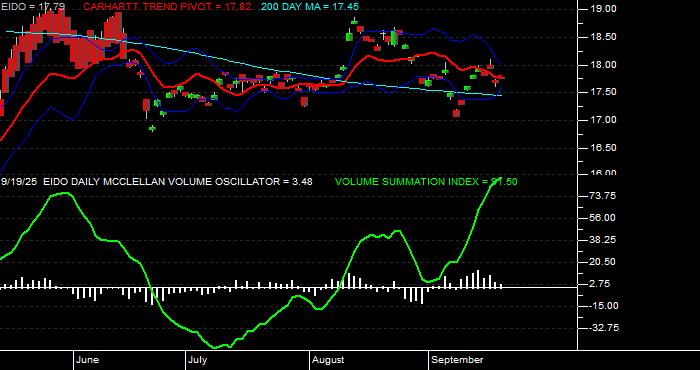Click the 18.00 price axis value
Viewport: 700px width, 370px height.
[604, 65]
